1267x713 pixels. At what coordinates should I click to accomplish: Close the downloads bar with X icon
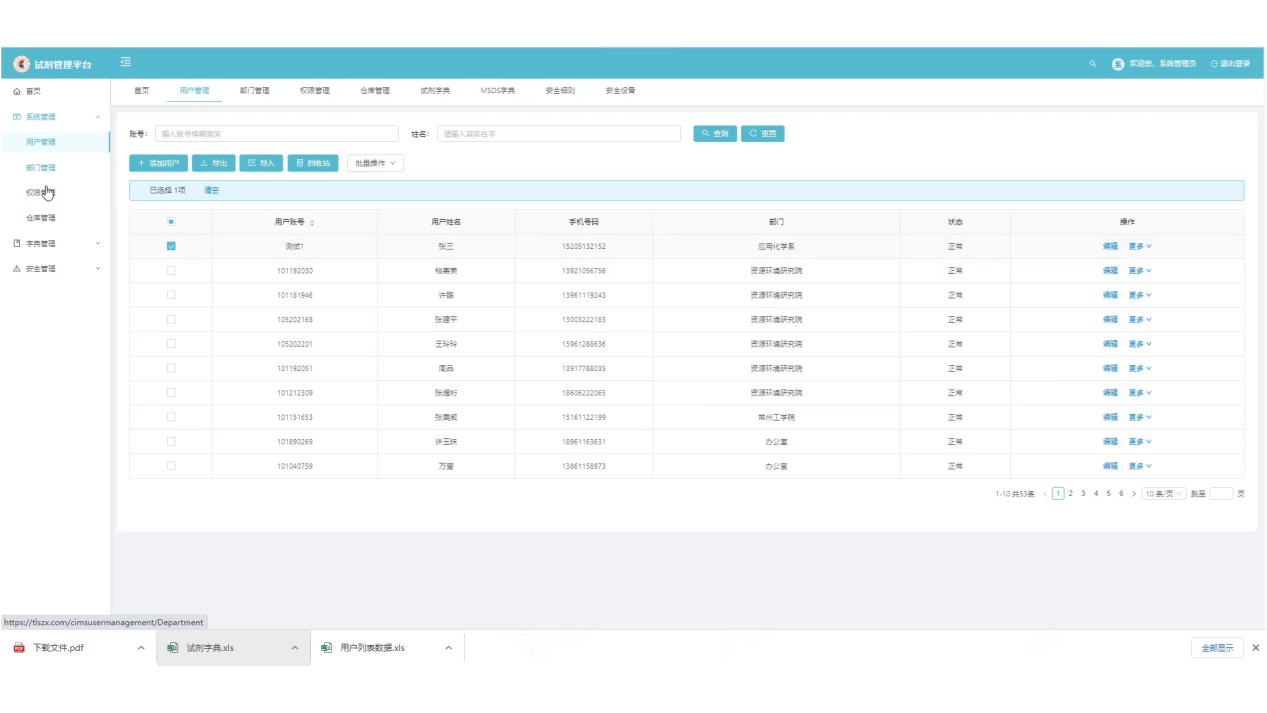pos(1256,648)
